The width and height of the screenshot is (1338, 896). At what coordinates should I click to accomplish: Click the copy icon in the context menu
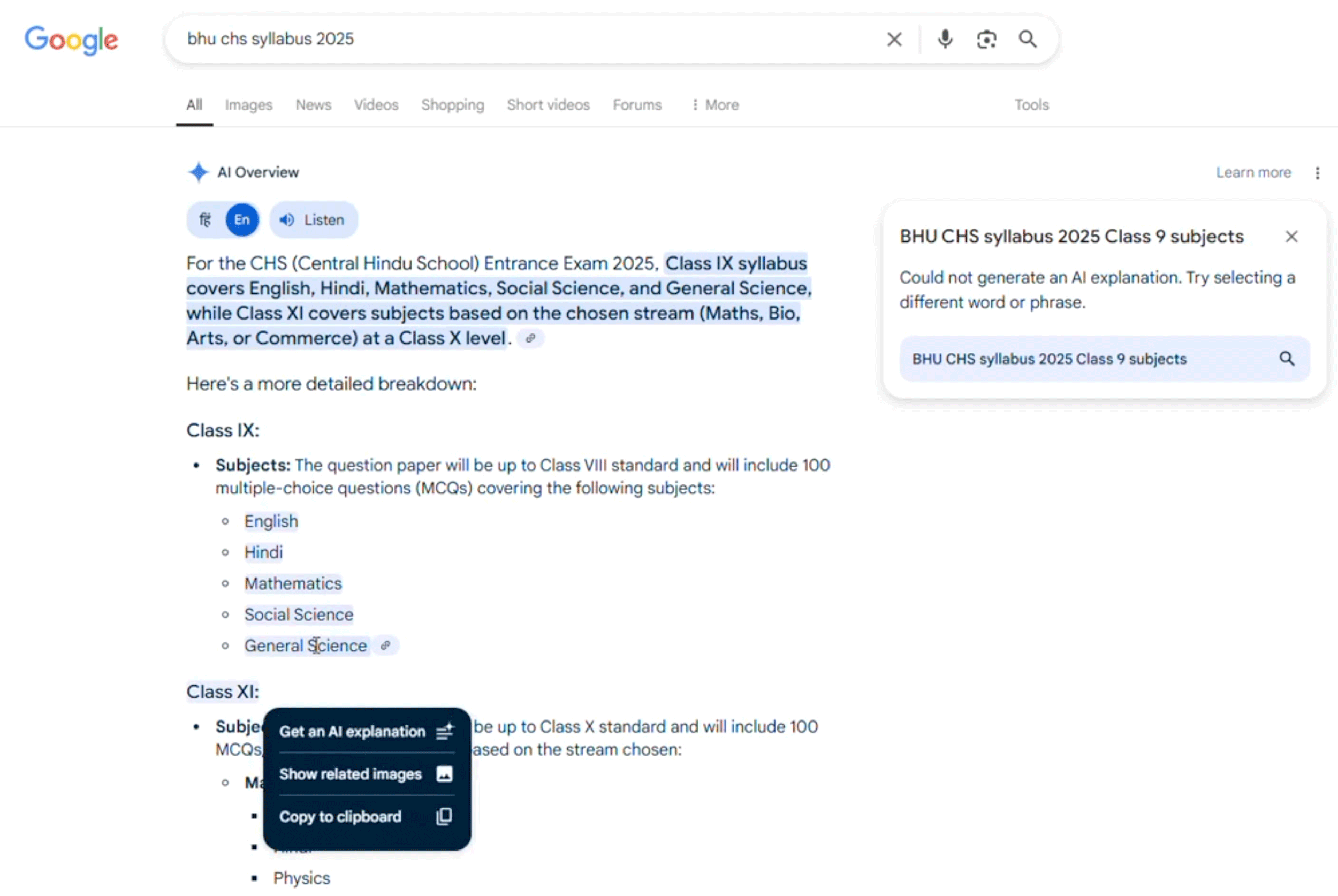click(443, 816)
